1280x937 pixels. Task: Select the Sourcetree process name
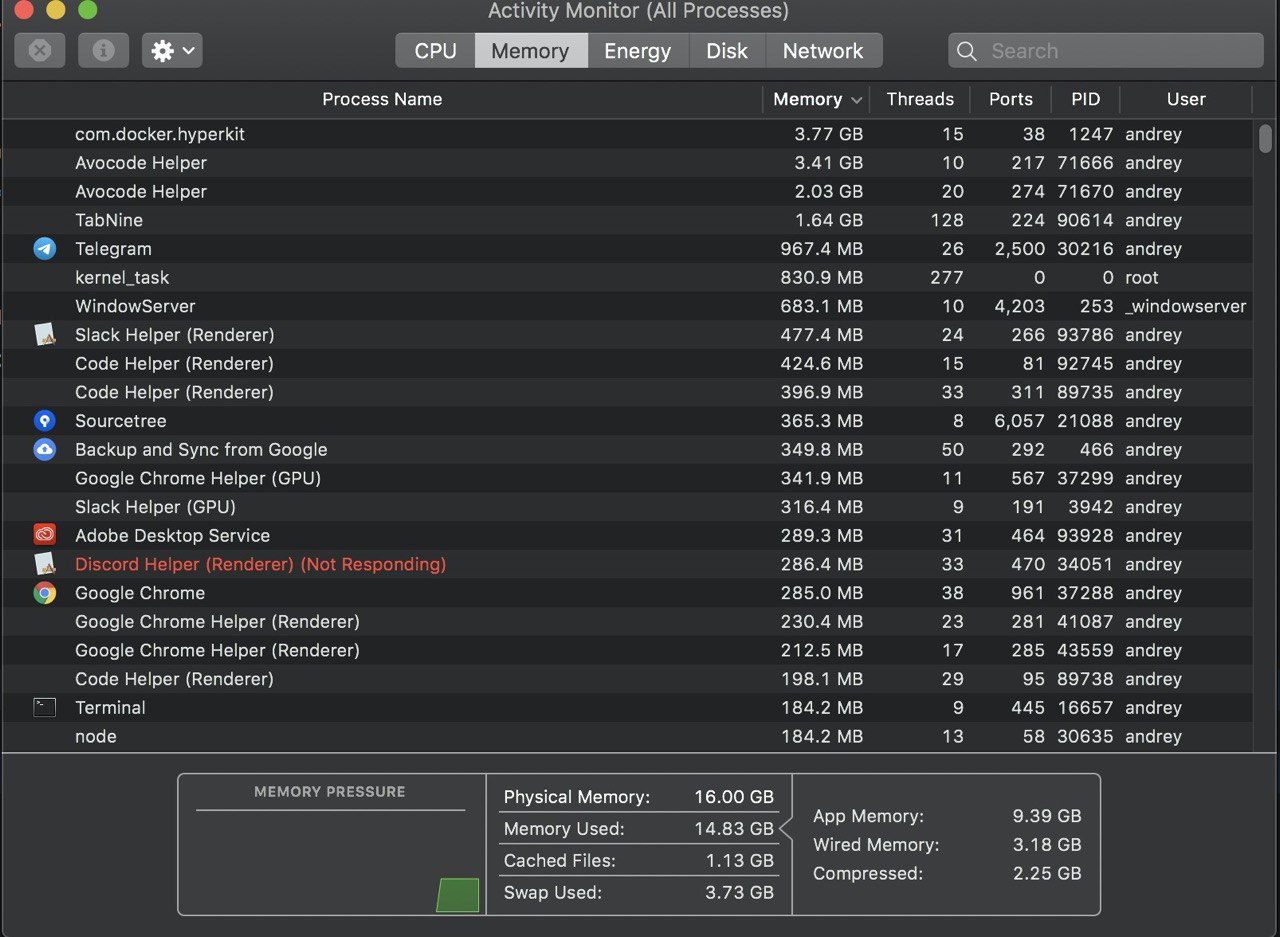click(x=120, y=421)
